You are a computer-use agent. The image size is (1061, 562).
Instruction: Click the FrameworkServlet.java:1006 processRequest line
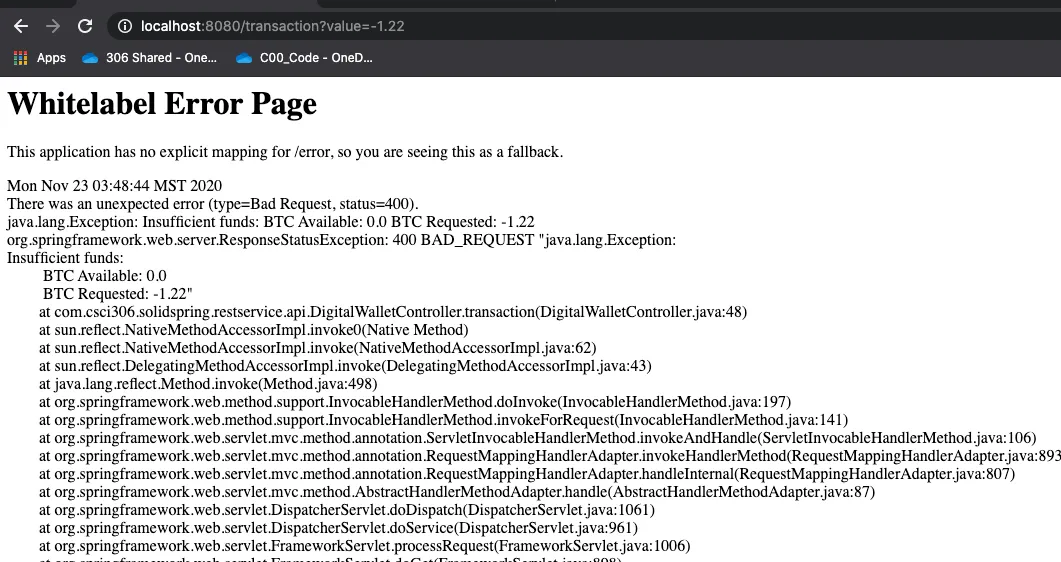click(364, 546)
